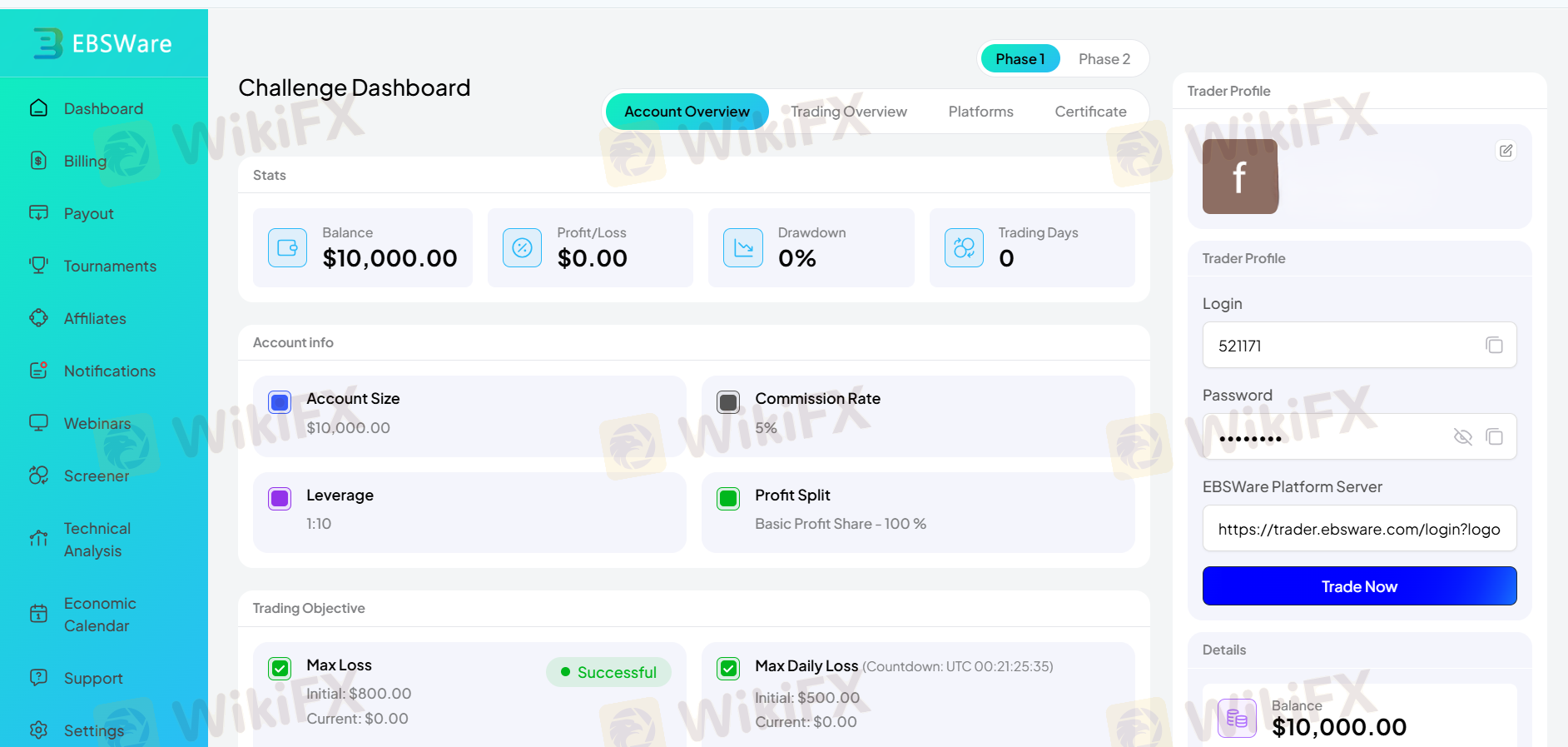This screenshot has width=1568, height=747.
Task: Toggle password visibility eye icon
Action: point(1462,436)
